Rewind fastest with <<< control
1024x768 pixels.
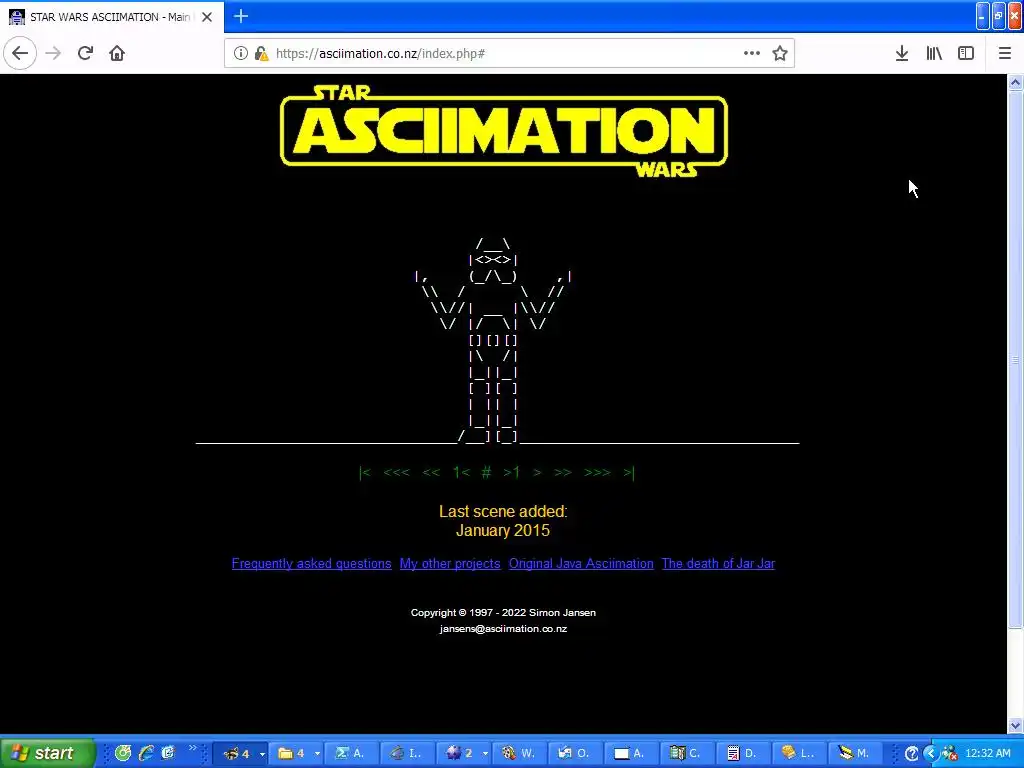click(x=396, y=472)
